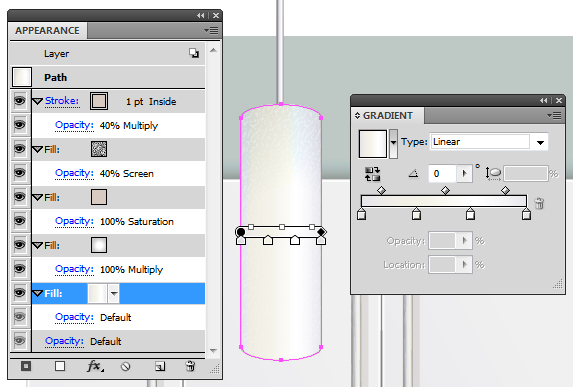Viewport: 573px width, 387px height.
Task: Collapse the pattern Fill disclosure triangle
Action: (x=38, y=149)
